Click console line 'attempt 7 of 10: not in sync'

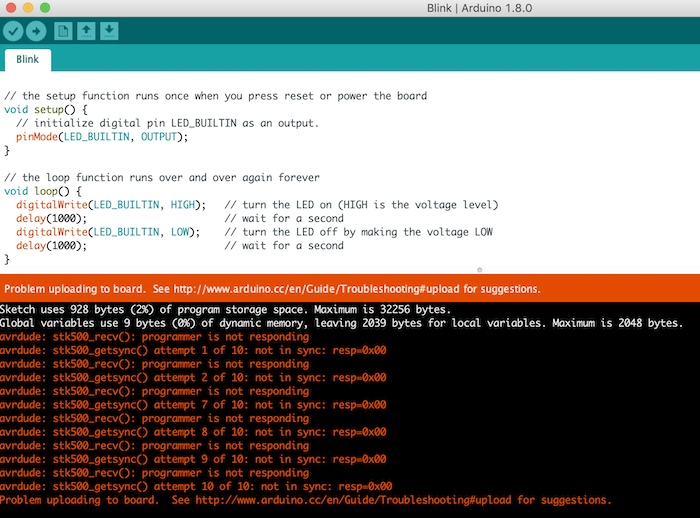tap(193, 405)
